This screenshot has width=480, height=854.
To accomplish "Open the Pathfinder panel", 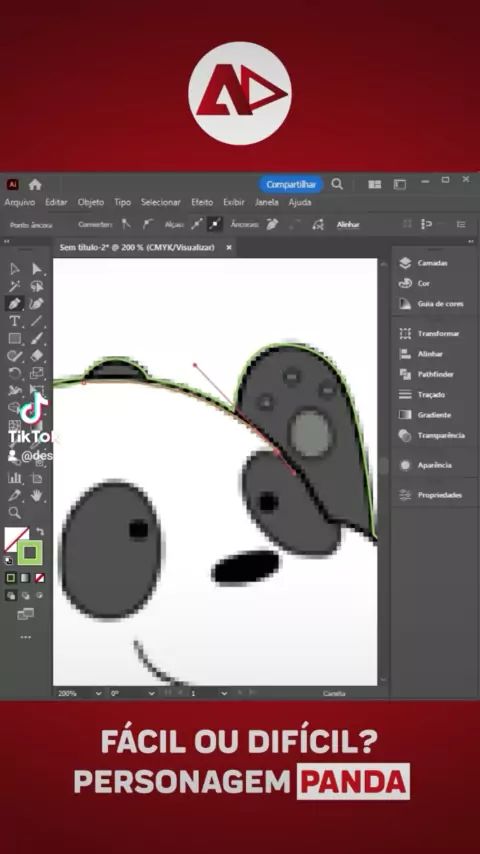I will (x=427, y=374).
